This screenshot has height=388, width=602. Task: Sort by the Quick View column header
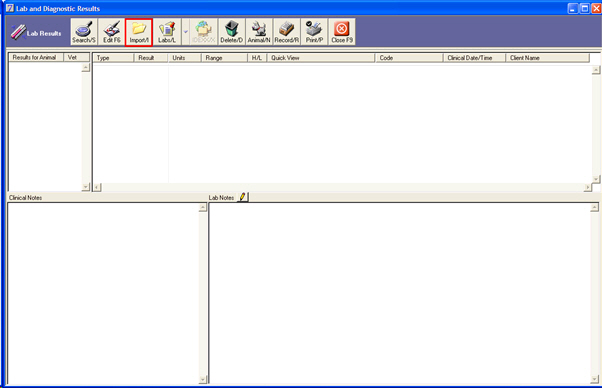(321, 58)
